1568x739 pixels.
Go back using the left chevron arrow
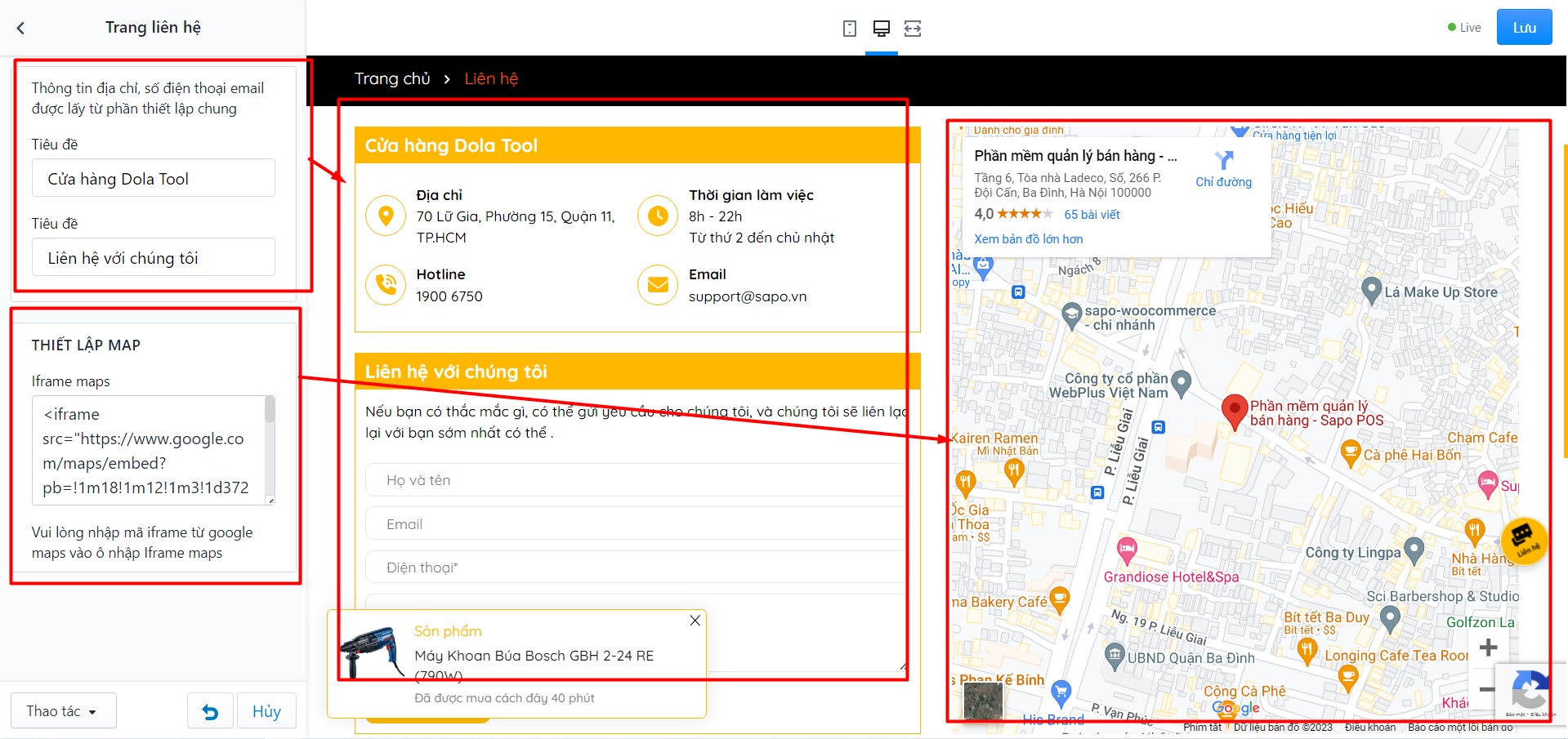click(x=20, y=28)
